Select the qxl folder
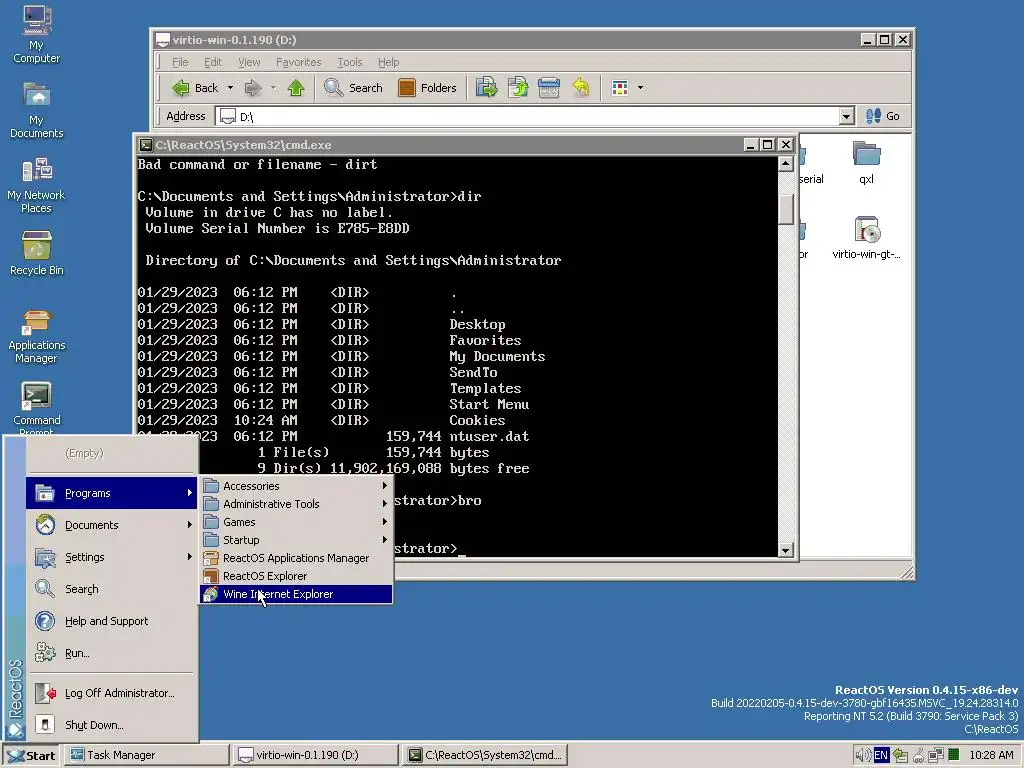1024x768 pixels. tap(867, 163)
